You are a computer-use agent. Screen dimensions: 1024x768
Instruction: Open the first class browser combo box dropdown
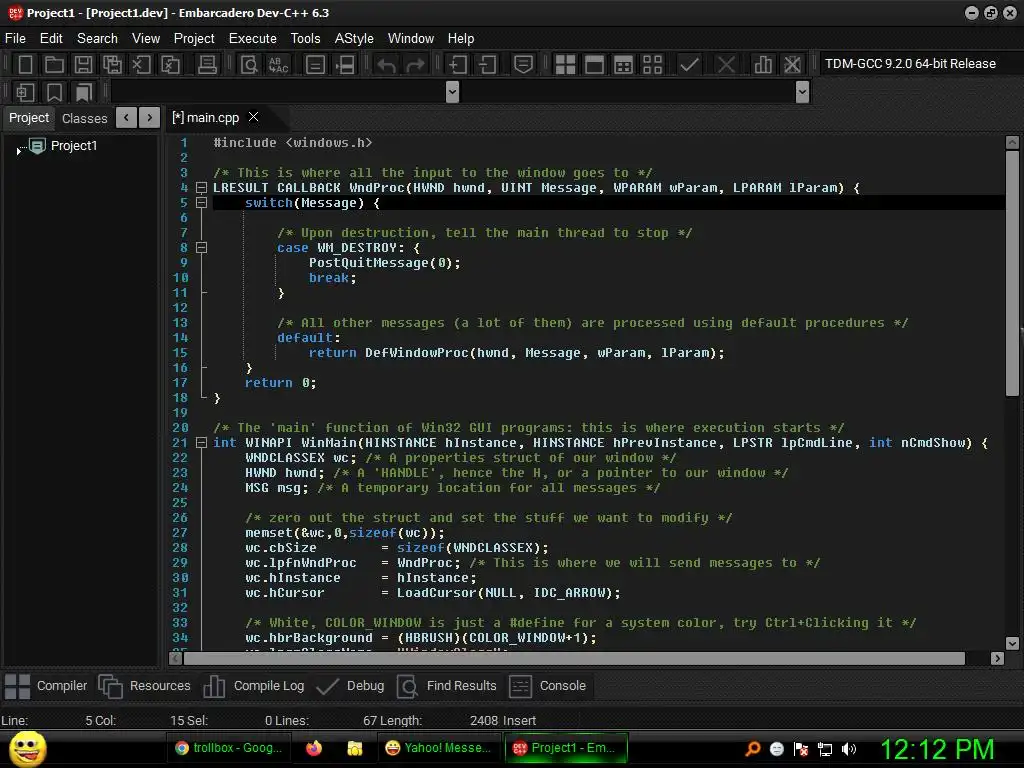point(452,92)
